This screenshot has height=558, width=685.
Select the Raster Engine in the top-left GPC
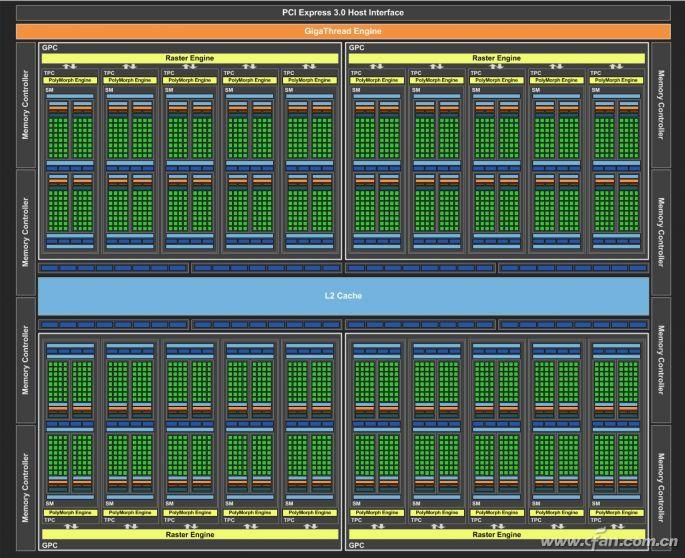pos(189,58)
